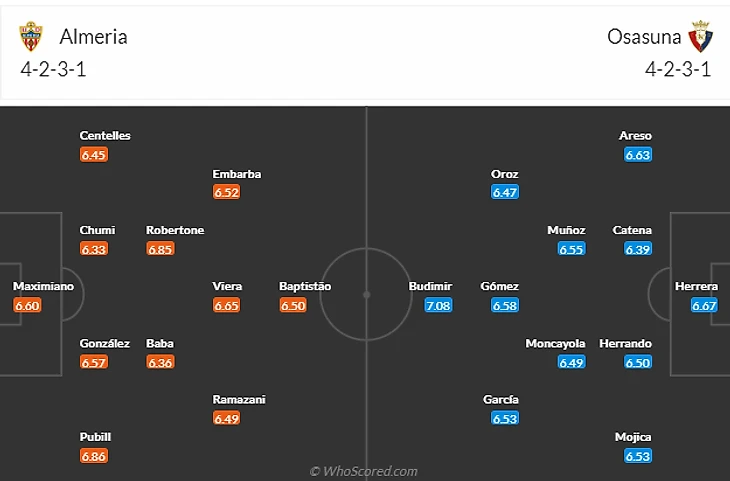Select Oroz's 6.47 rating badge
This screenshot has width=730, height=481.
pyautogui.click(x=504, y=192)
